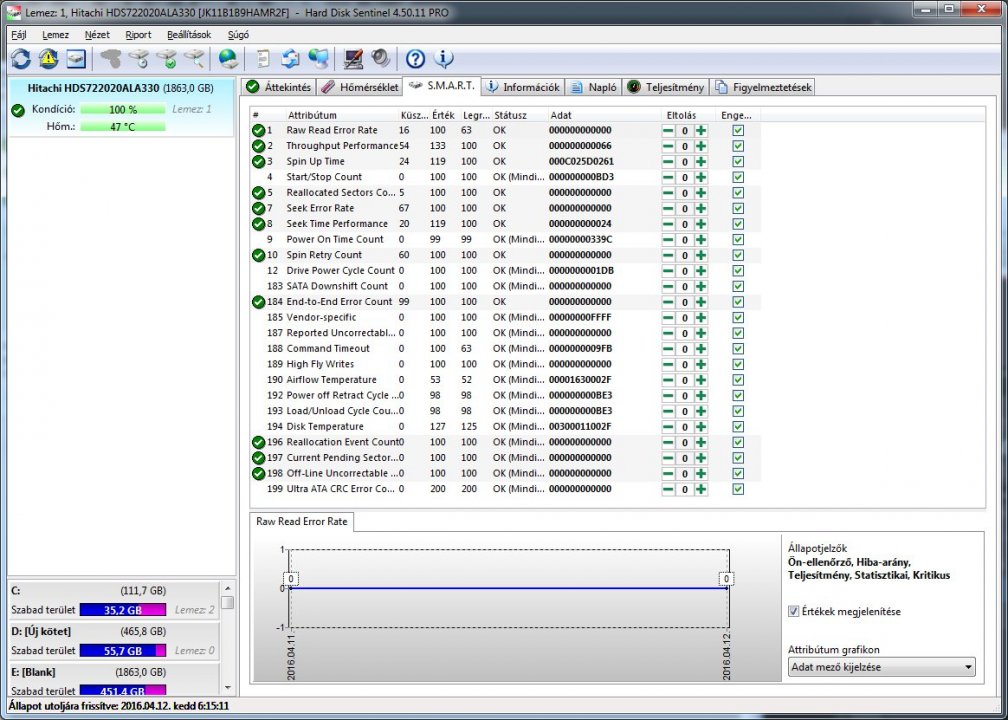Screen dimensions: 1008x720
Task: Click the envelope with blue arrows icon
Action: 291,59
